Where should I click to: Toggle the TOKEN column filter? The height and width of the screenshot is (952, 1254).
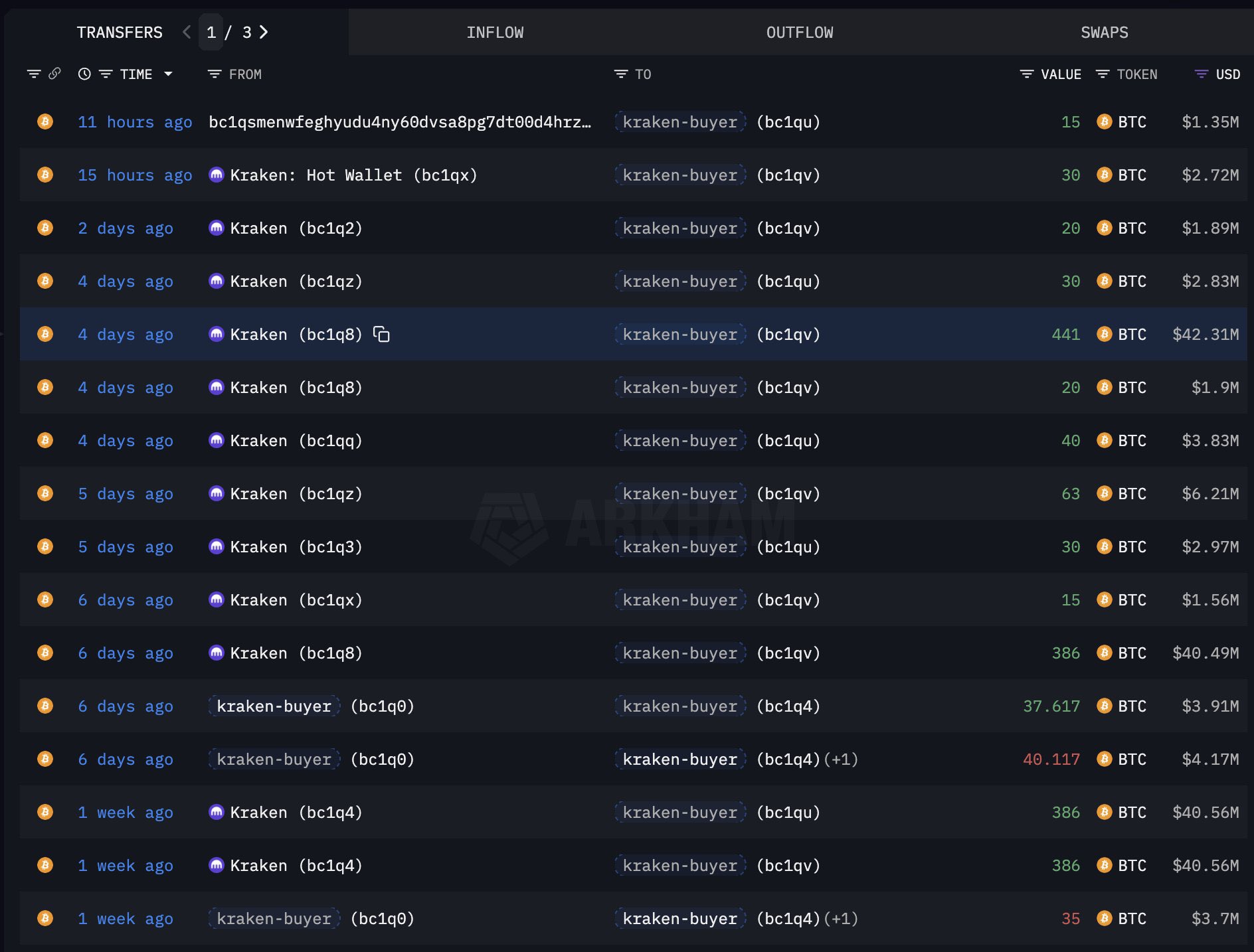click(1103, 74)
